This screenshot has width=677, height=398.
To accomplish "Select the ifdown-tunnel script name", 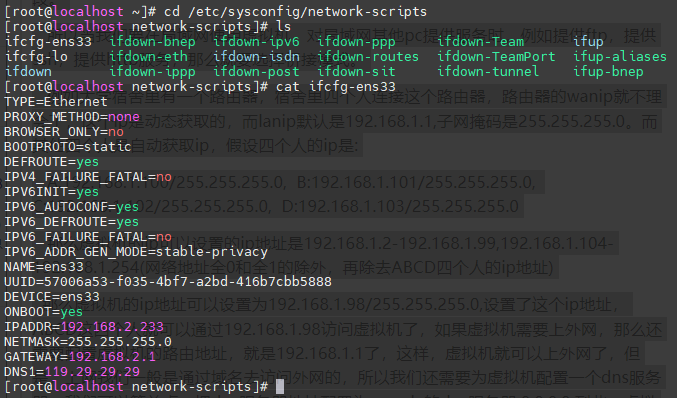I will (488, 72).
